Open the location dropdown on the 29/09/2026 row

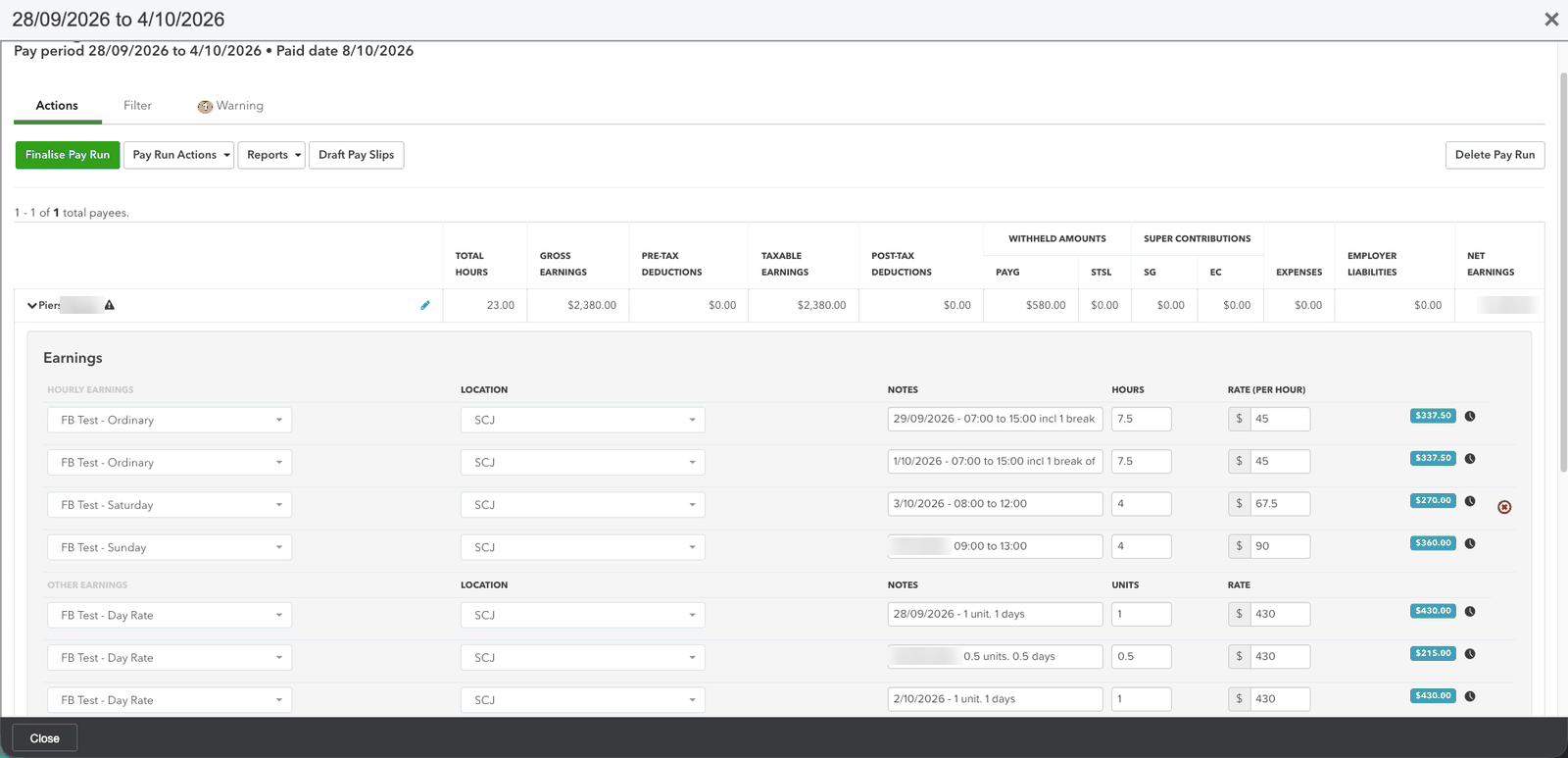pyautogui.click(x=583, y=420)
